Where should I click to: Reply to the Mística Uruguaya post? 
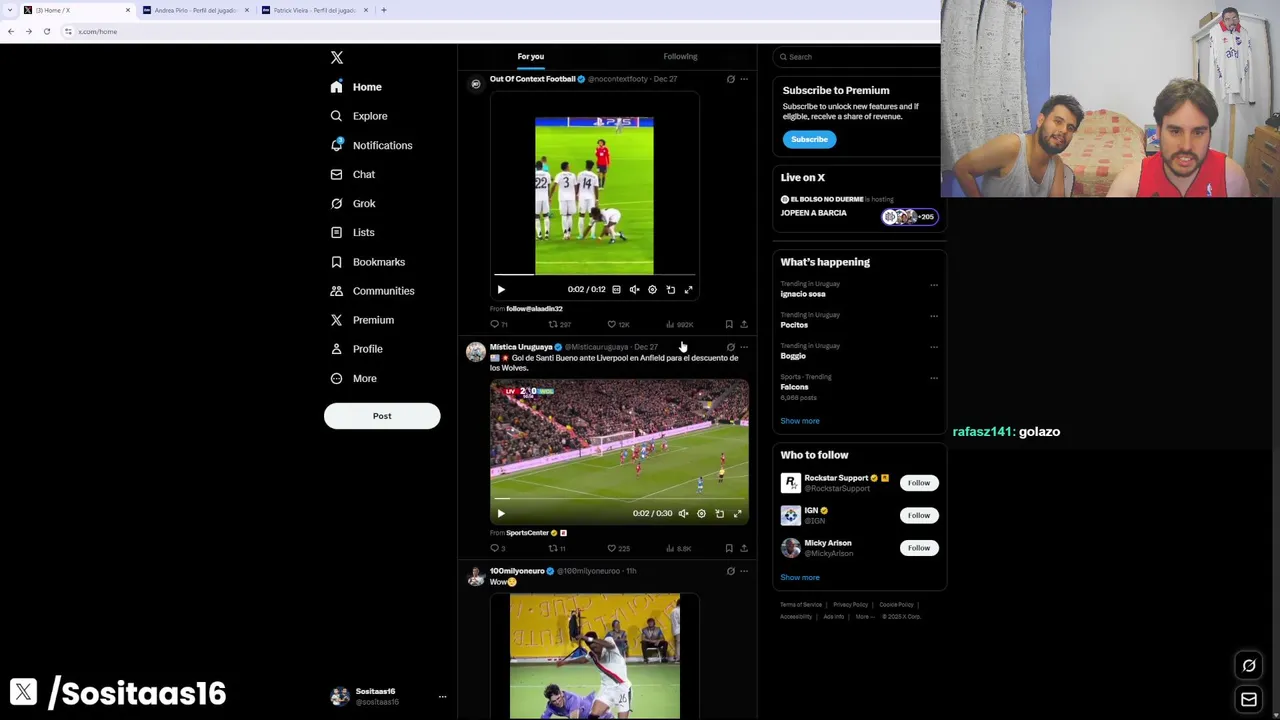pyautogui.click(x=497, y=548)
